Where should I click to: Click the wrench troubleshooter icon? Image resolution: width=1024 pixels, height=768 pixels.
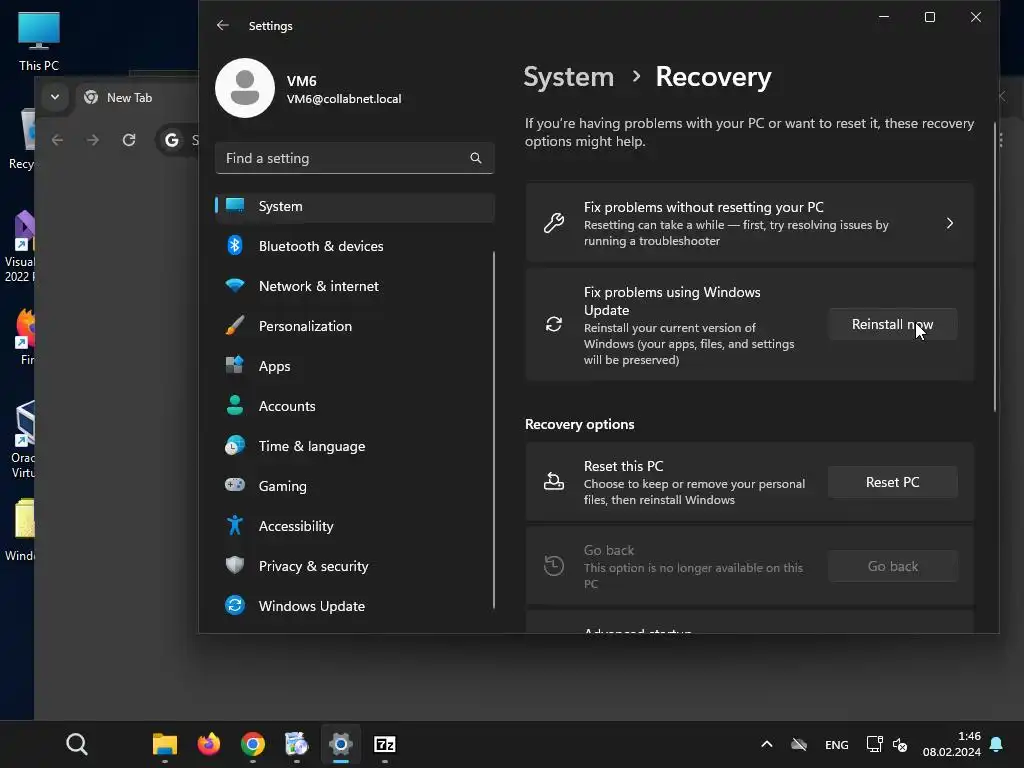(x=554, y=223)
